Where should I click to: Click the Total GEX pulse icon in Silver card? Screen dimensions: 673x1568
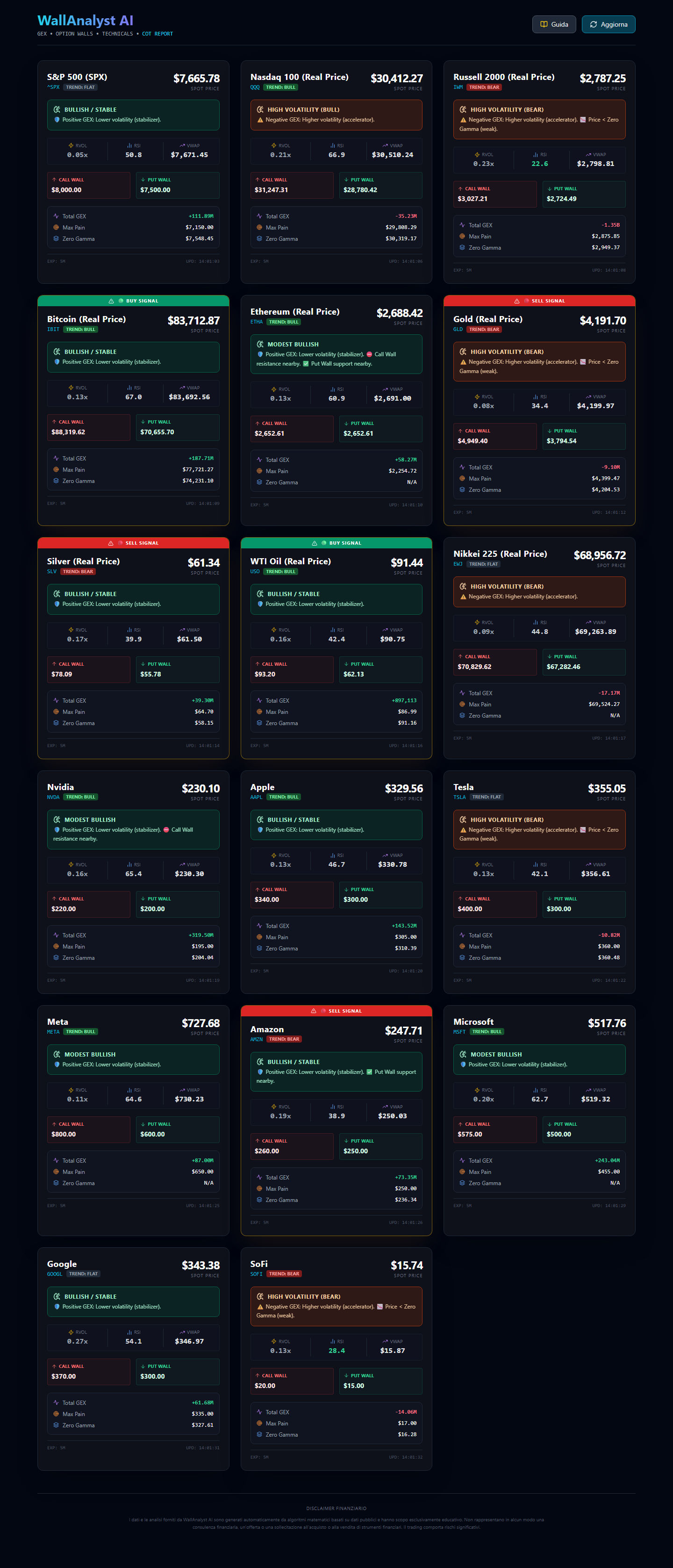tap(56, 701)
